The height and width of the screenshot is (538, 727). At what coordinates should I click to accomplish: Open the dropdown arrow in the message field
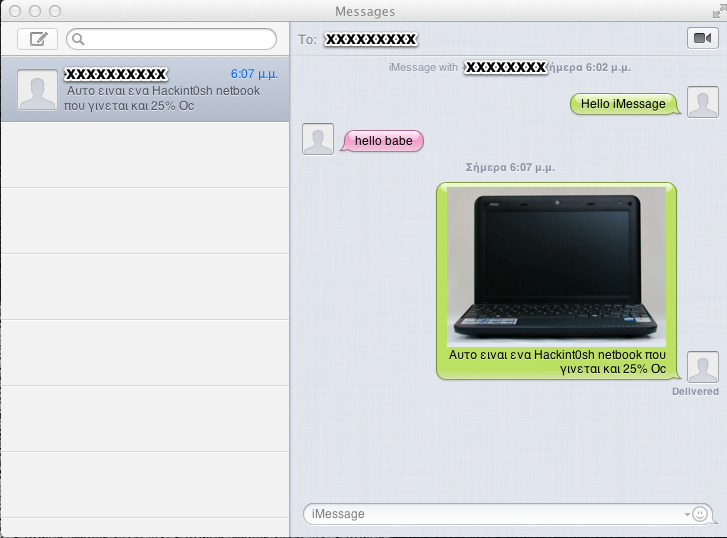tap(687, 514)
